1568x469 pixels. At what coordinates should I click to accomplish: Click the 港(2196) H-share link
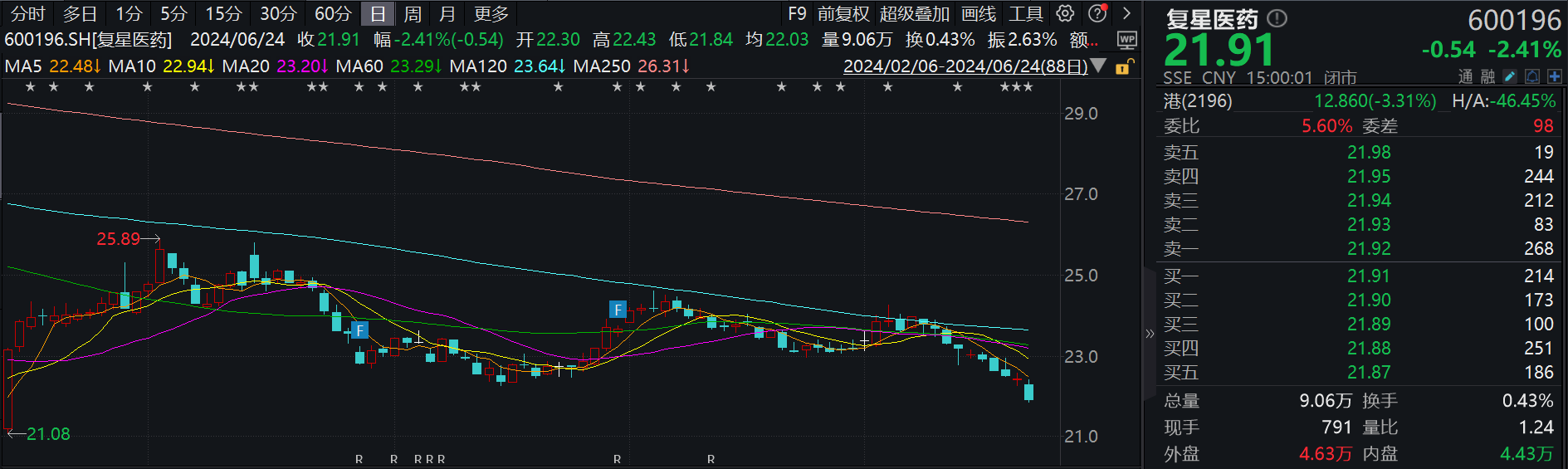coord(1198,101)
